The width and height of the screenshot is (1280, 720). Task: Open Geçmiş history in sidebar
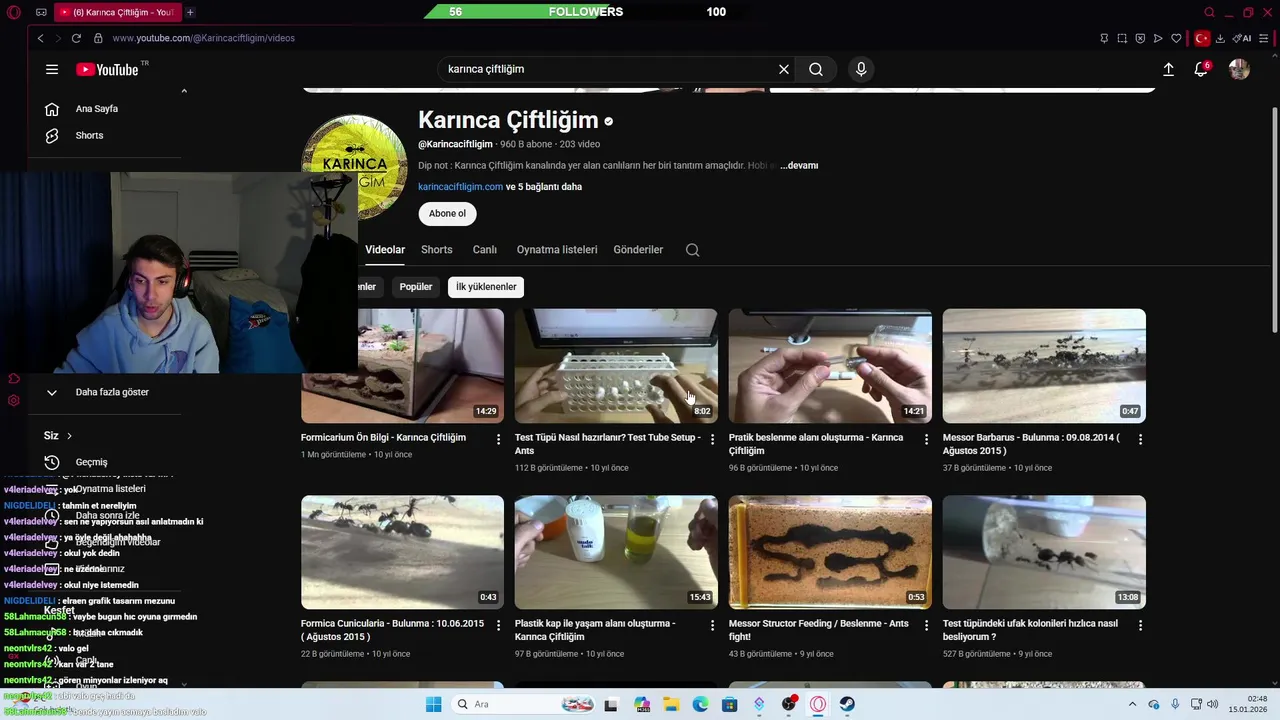click(91, 462)
